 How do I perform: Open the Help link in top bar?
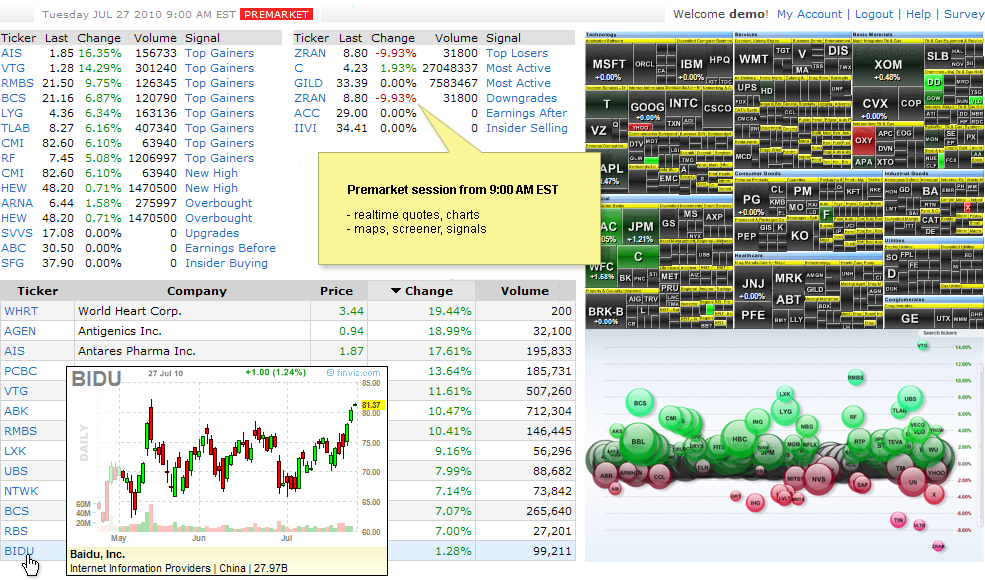(x=918, y=14)
